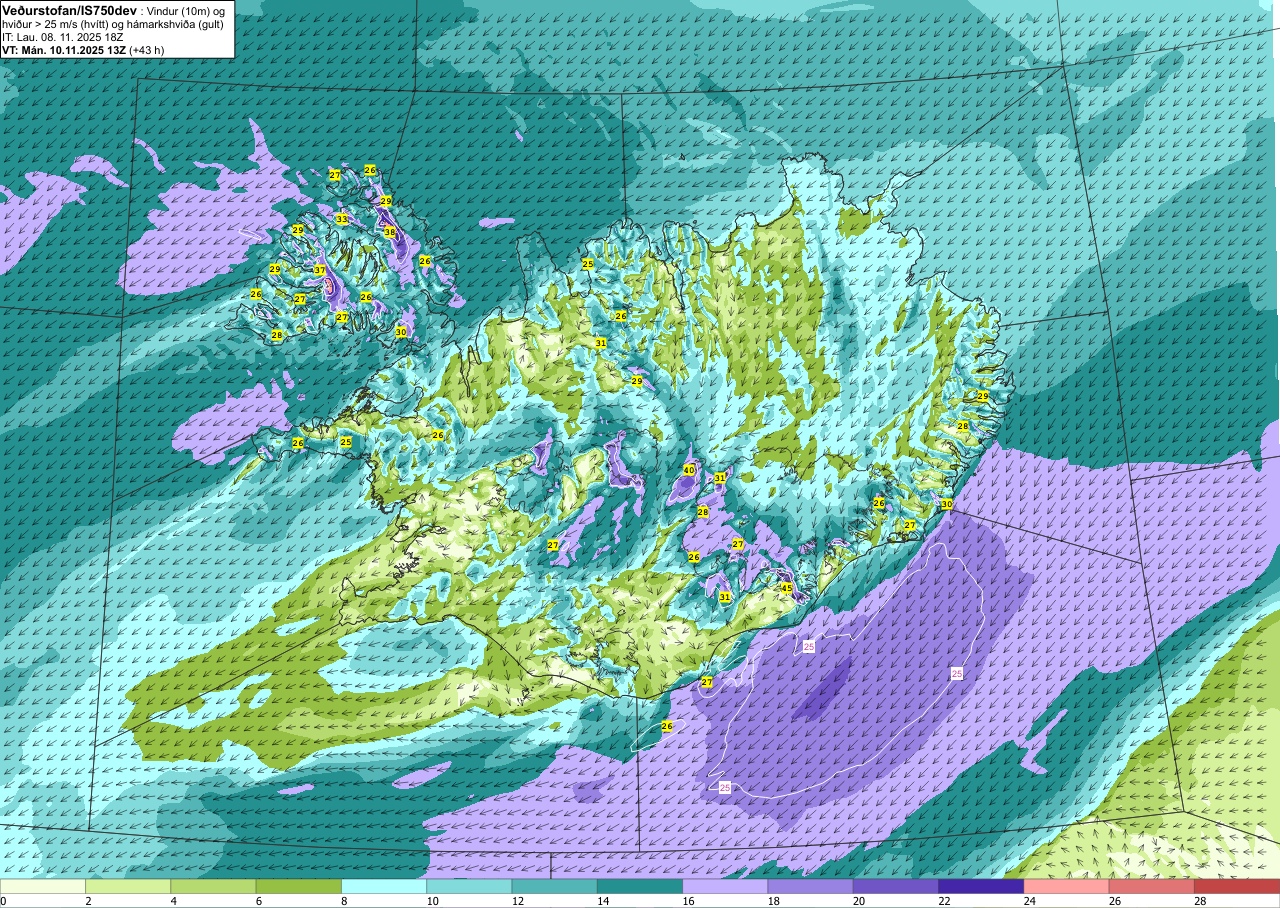Select the 26–28 m/s salmon legend swatch
This screenshot has width=1280, height=908.
click(1151, 886)
